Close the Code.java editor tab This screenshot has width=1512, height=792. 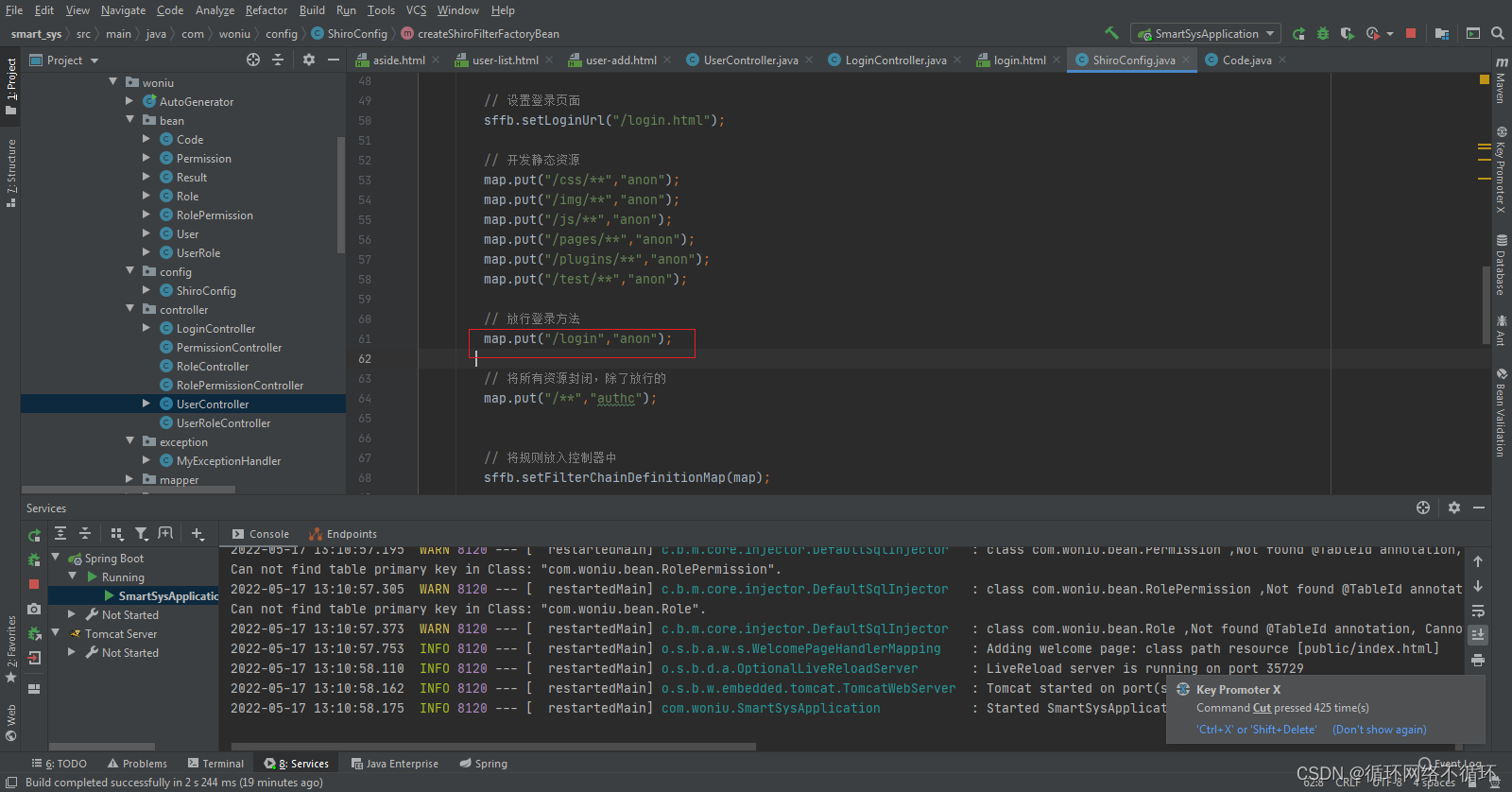click(x=1282, y=60)
